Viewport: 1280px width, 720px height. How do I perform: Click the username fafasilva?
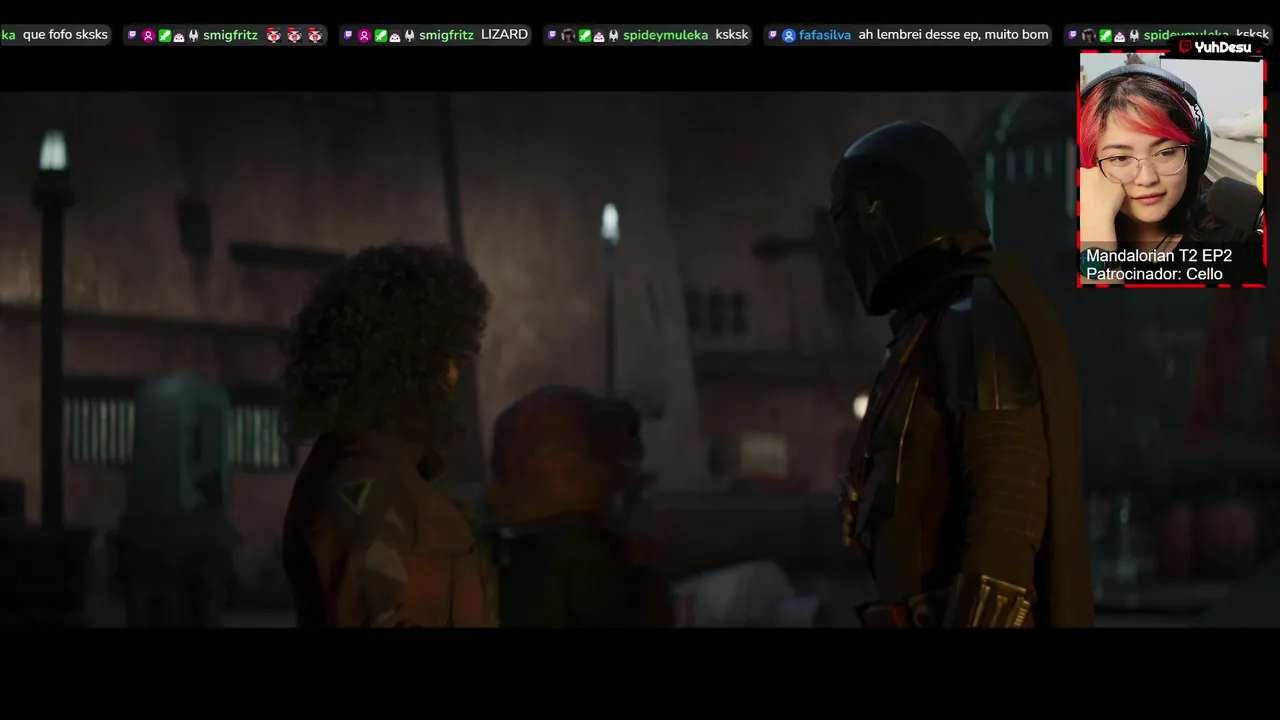[x=825, y=35]
